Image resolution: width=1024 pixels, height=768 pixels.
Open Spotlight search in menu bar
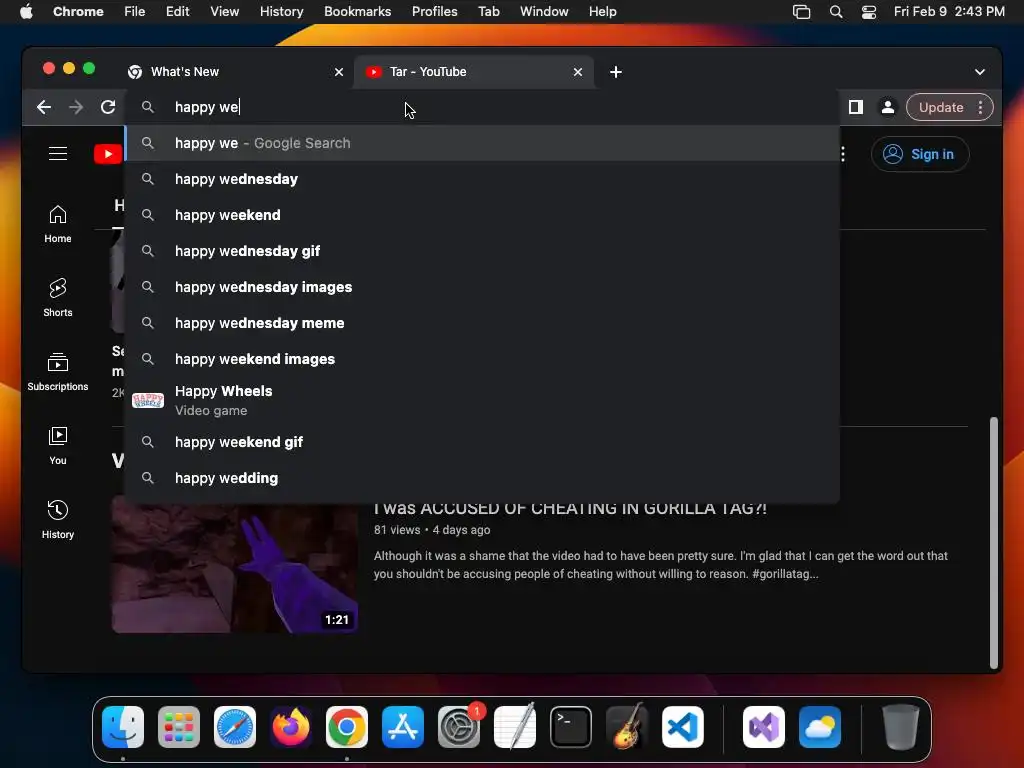(836, 12)
